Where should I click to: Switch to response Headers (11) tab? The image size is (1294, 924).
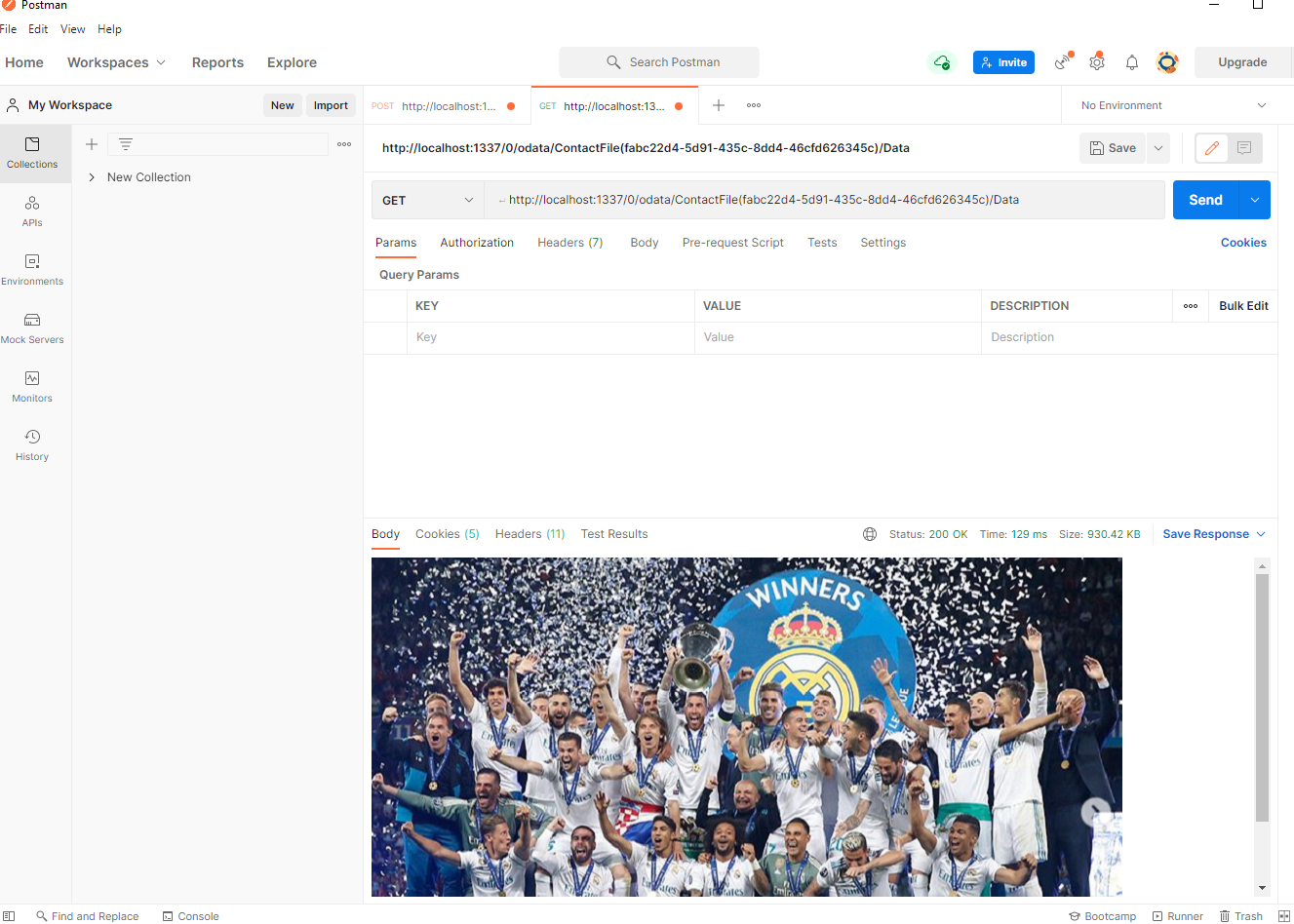click(530, 534)
